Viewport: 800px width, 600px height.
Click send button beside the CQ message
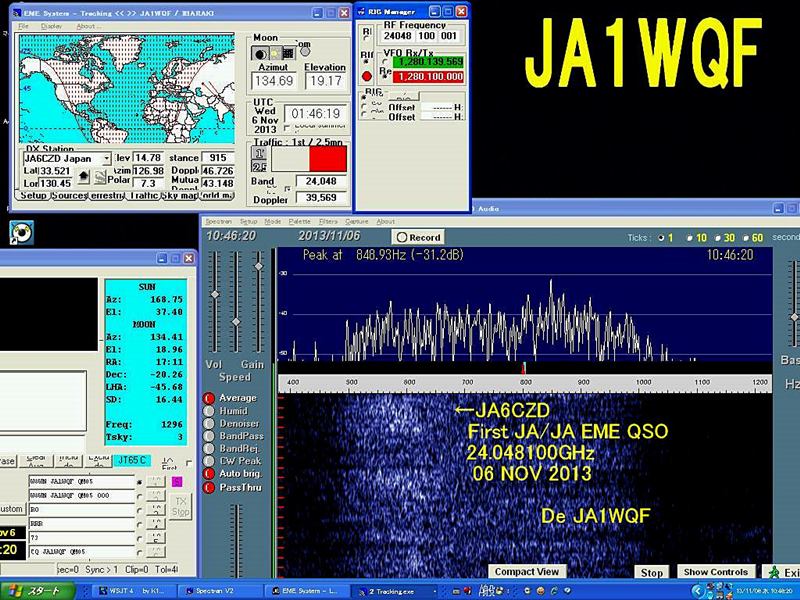[x=156, y=552]
